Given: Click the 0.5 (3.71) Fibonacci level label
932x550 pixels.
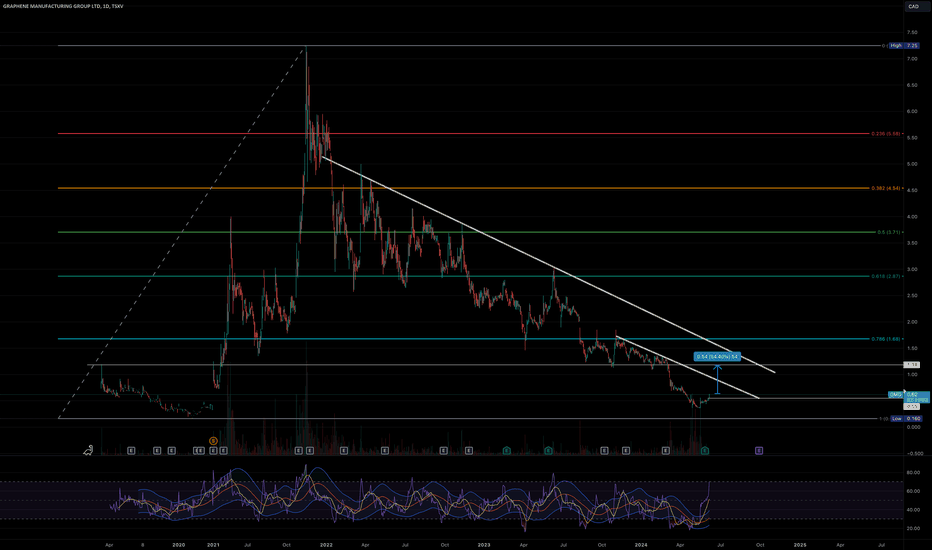Looking at the screenshot, I should [x=889, y=232].
